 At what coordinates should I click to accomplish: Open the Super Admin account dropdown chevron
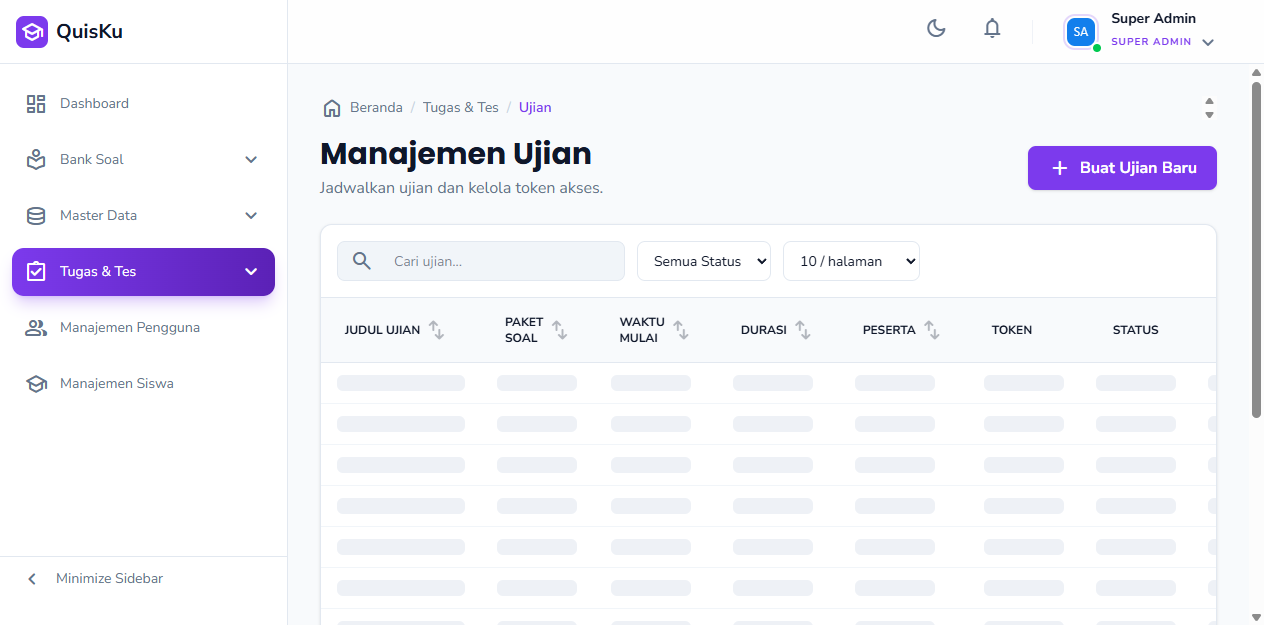tap(1208, 42)
